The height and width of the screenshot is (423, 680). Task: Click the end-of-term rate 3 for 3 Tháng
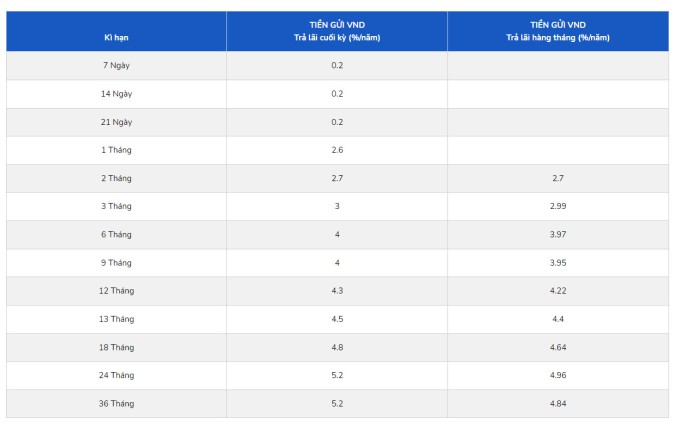pyautogui.click(x=337, y=207)
